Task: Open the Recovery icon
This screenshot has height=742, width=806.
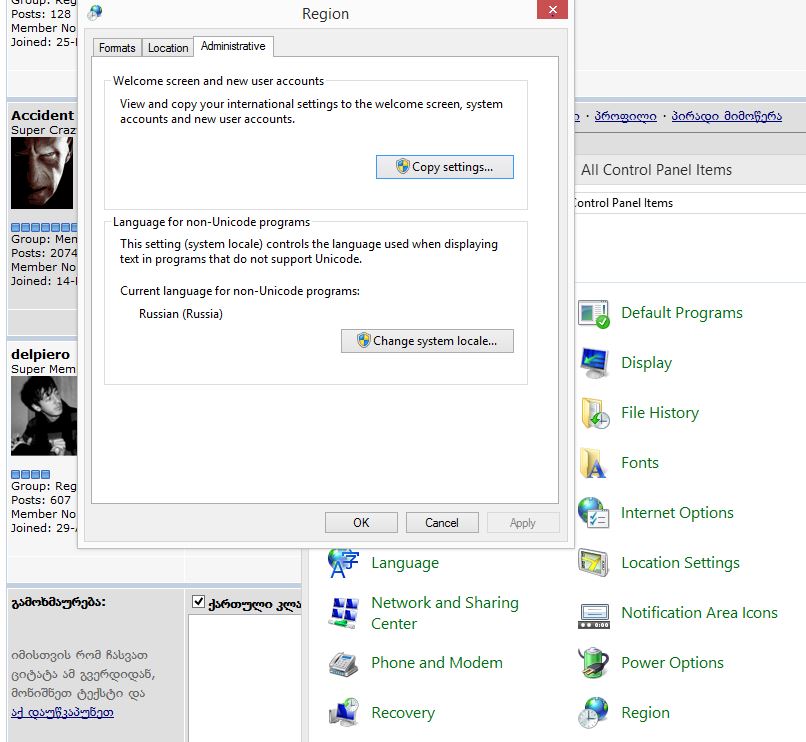Action: (x=343, y=713)
